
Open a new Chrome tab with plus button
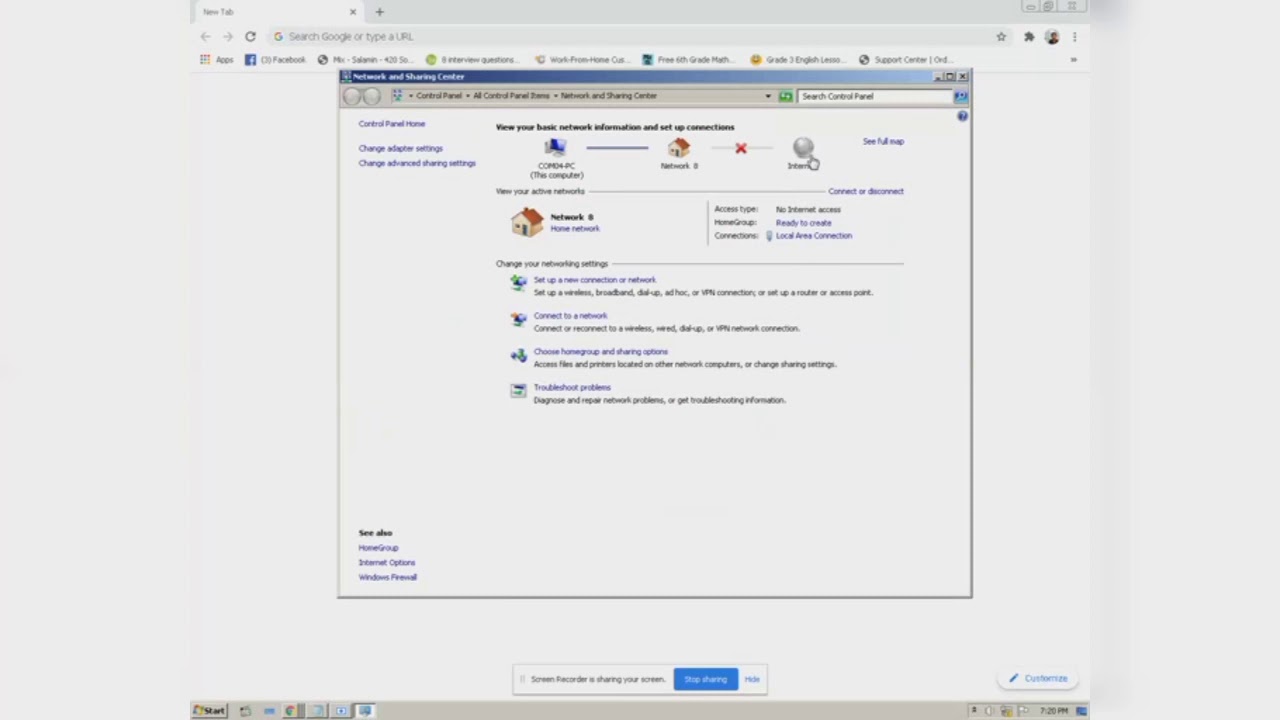pos(379,12)
